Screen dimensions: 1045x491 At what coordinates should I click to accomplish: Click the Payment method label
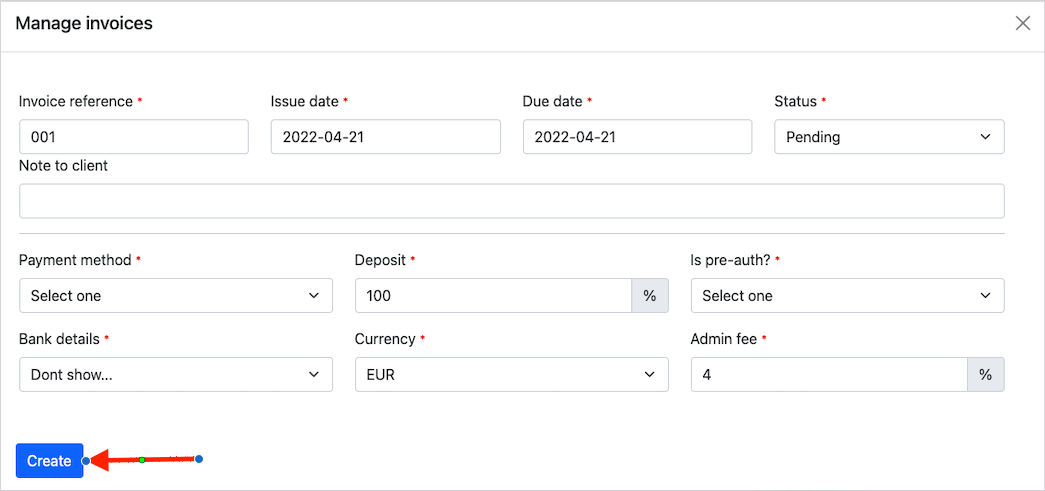coord(75,260)
